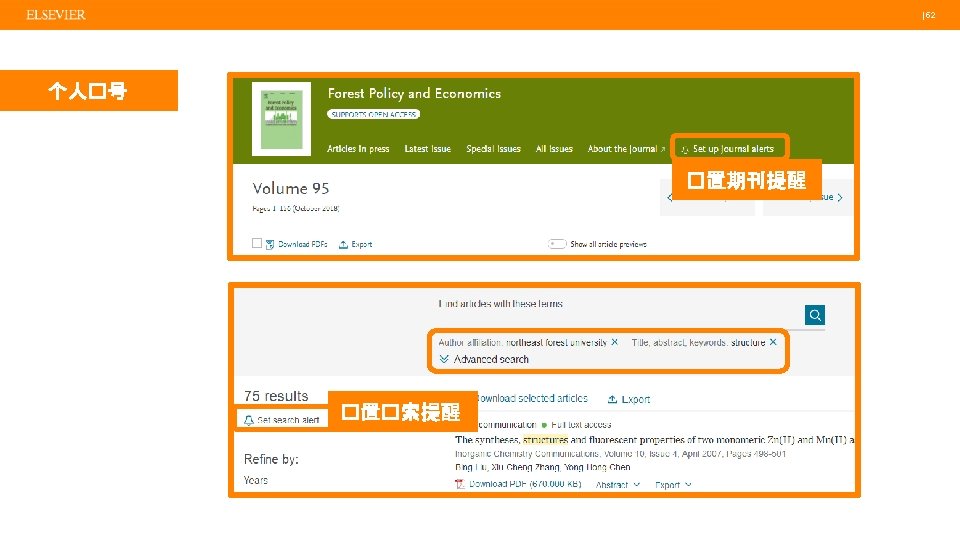Switch to the All issues tab

[x=554, y=149]
